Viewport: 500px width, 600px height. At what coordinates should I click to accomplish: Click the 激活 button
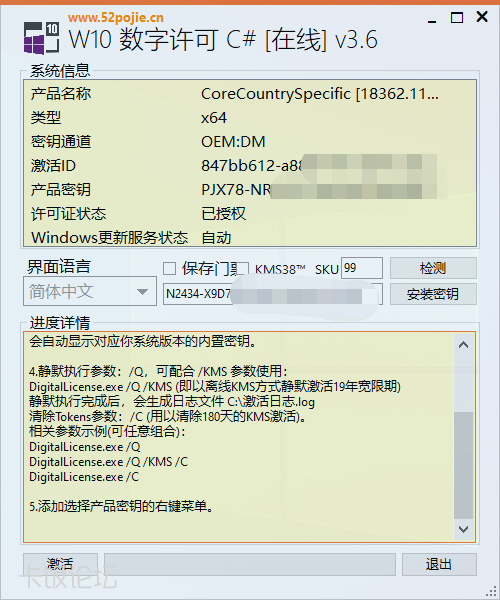tap(60, 564)
